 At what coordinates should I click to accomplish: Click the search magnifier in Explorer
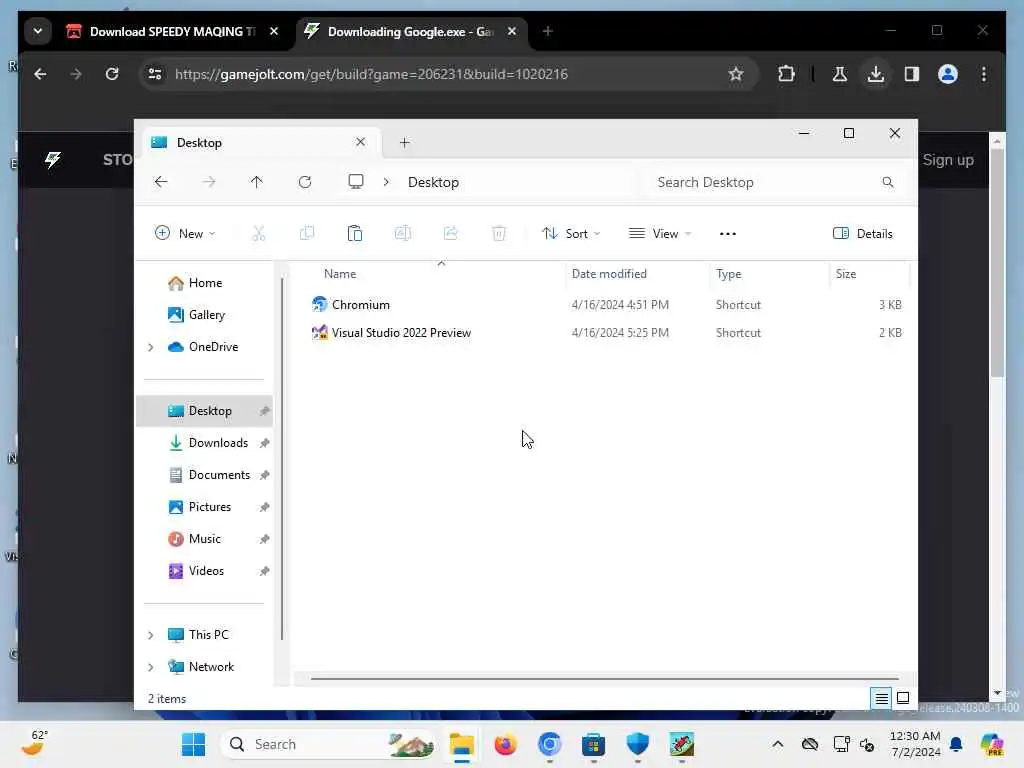(x=888, y=182)
